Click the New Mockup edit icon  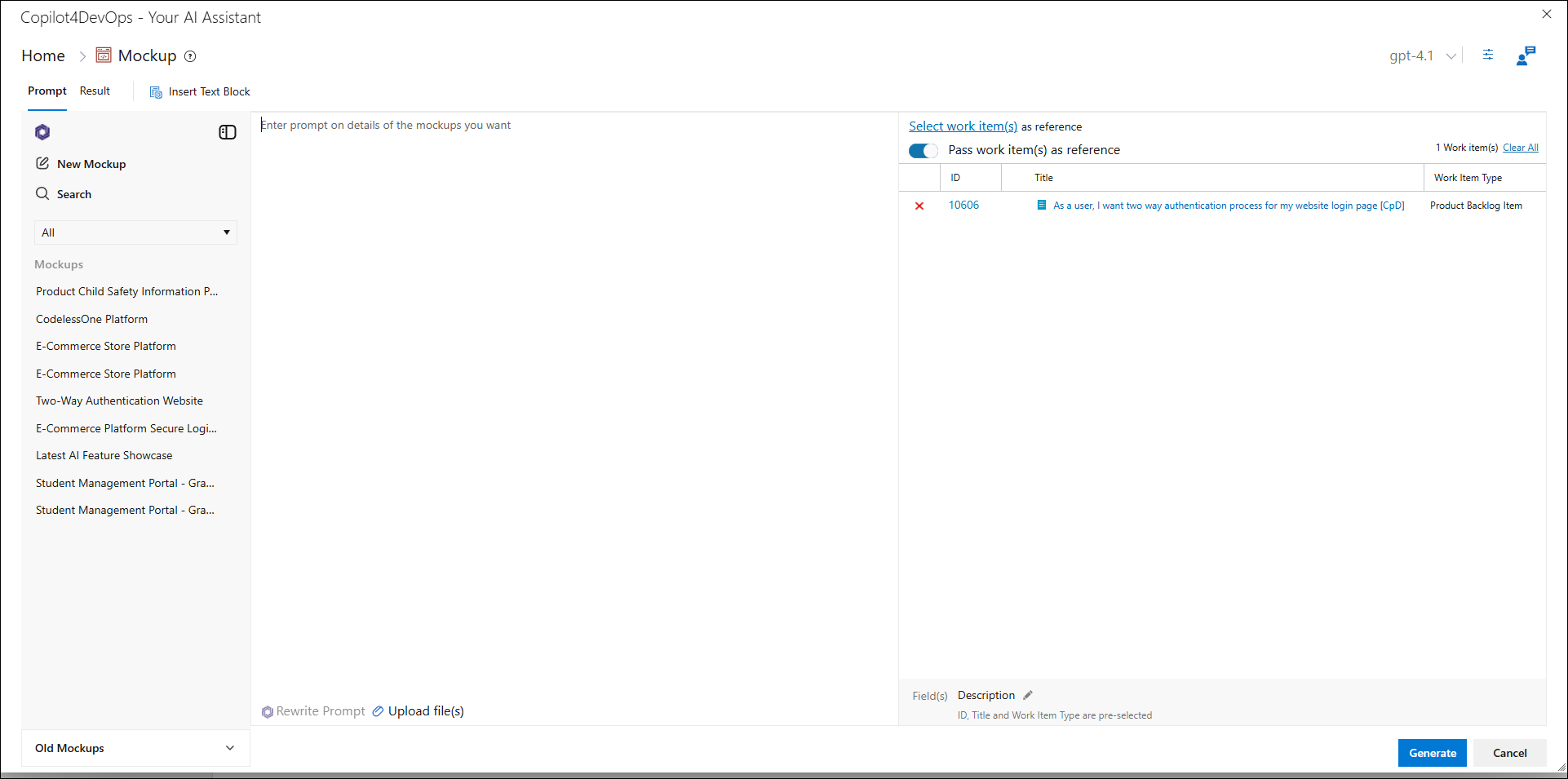coord(42,164)
